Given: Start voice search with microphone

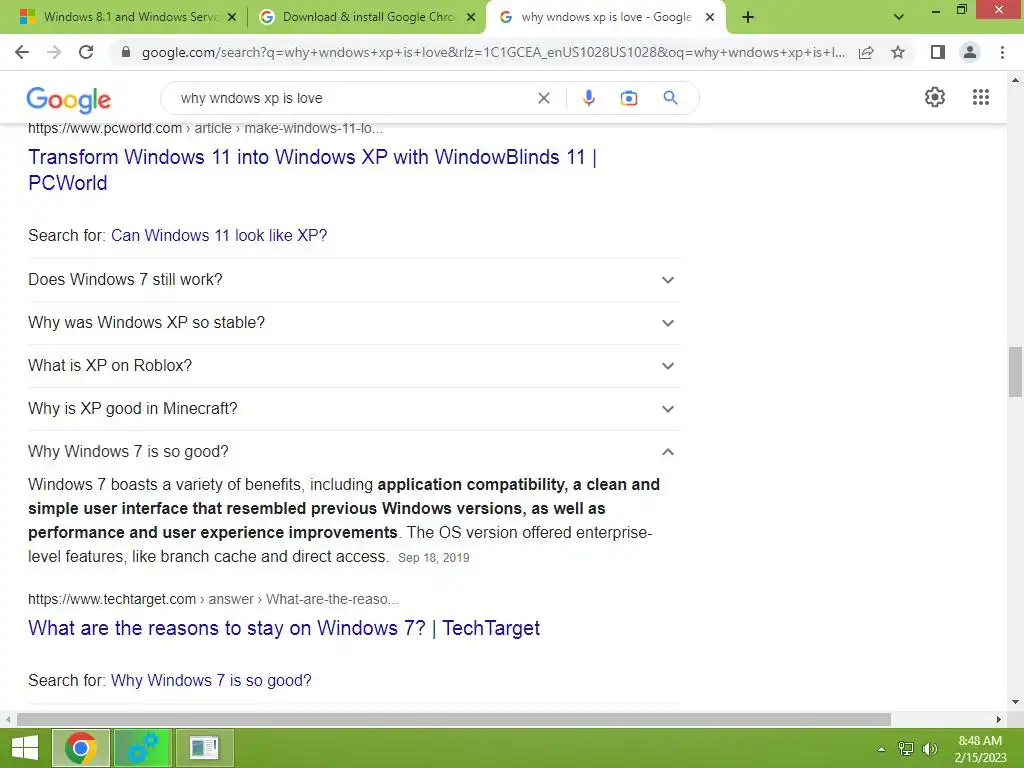Looking at the screenshot, I should point(588,98).
